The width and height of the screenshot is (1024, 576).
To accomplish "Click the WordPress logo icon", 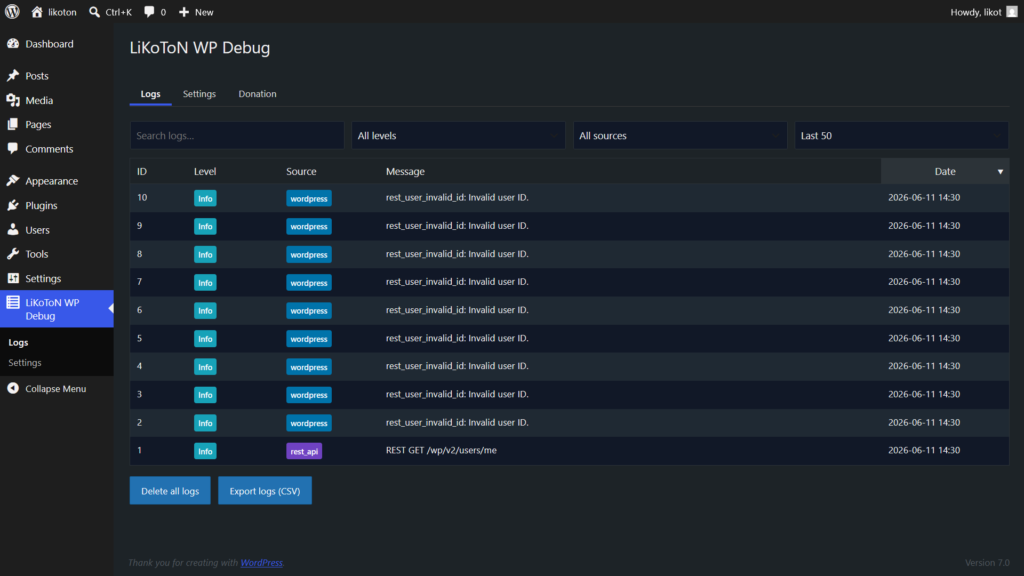I will coord(12,12).
